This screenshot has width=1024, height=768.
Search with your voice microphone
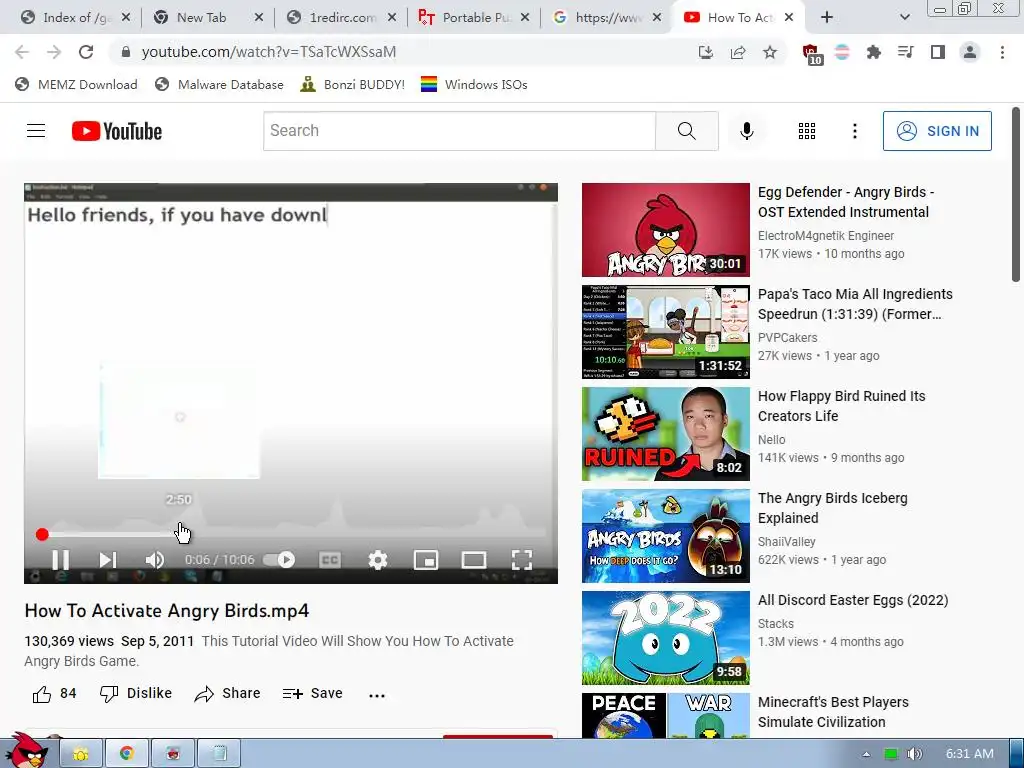[x=746, y=131]
